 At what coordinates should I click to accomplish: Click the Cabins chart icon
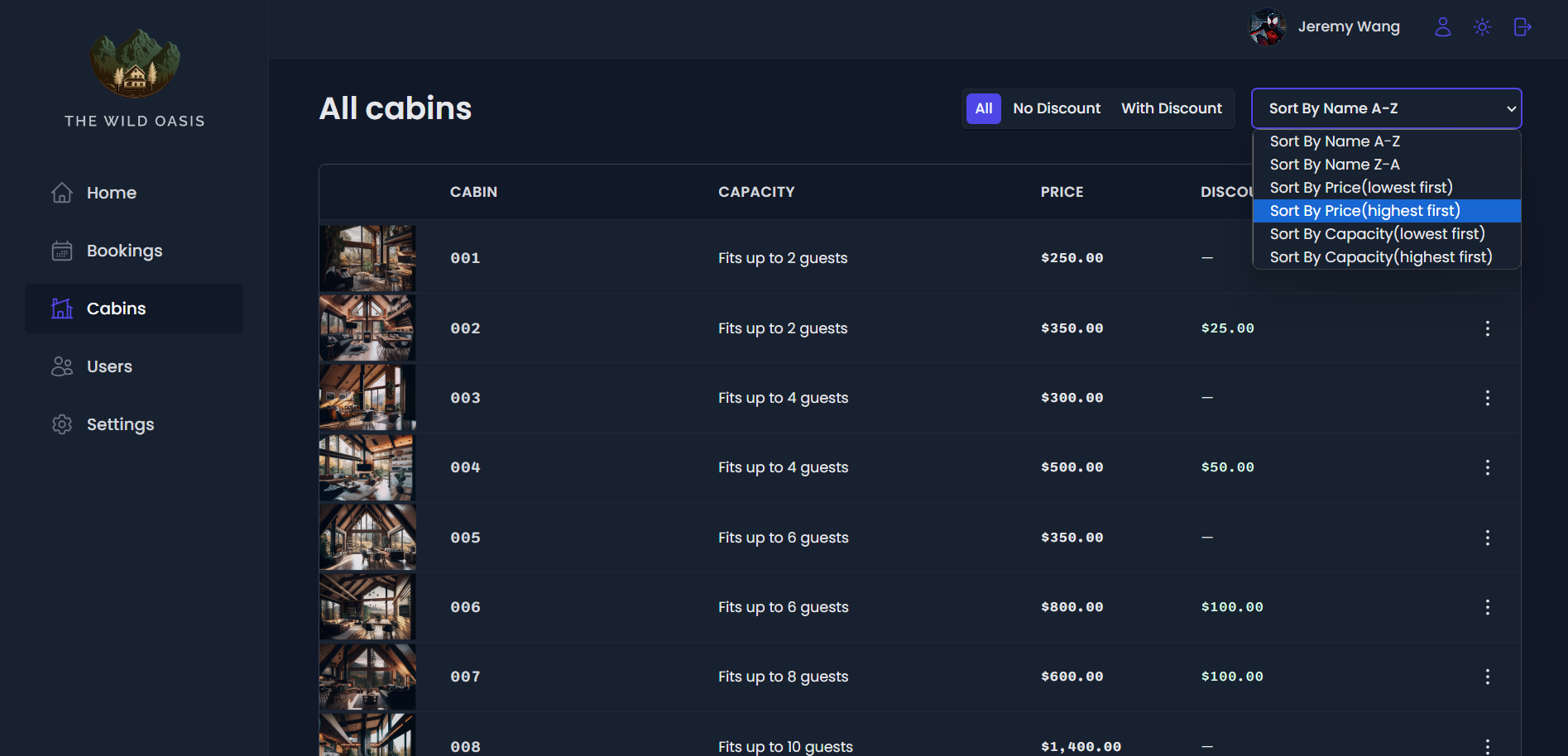coord(61,308)
